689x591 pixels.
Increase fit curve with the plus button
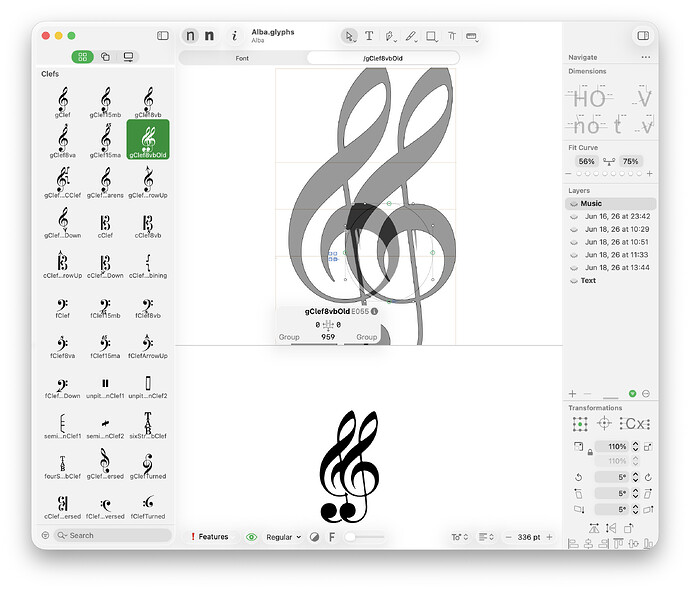pyautogui.click(x=649, y=174)
